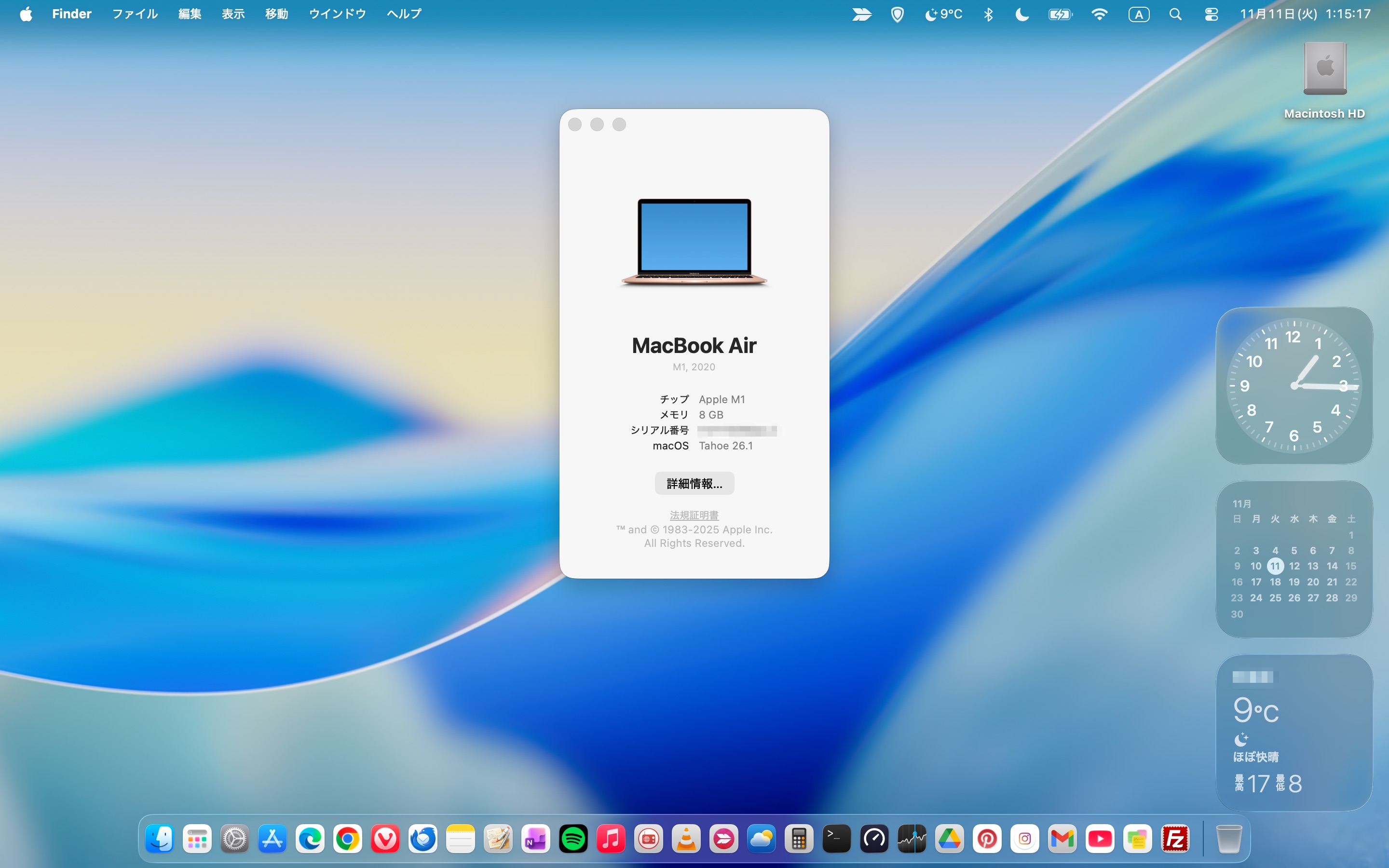Open the ファイル menu
Viewport: 1389px width, 868px height.
pyautogui.click(x=134, y=14)
